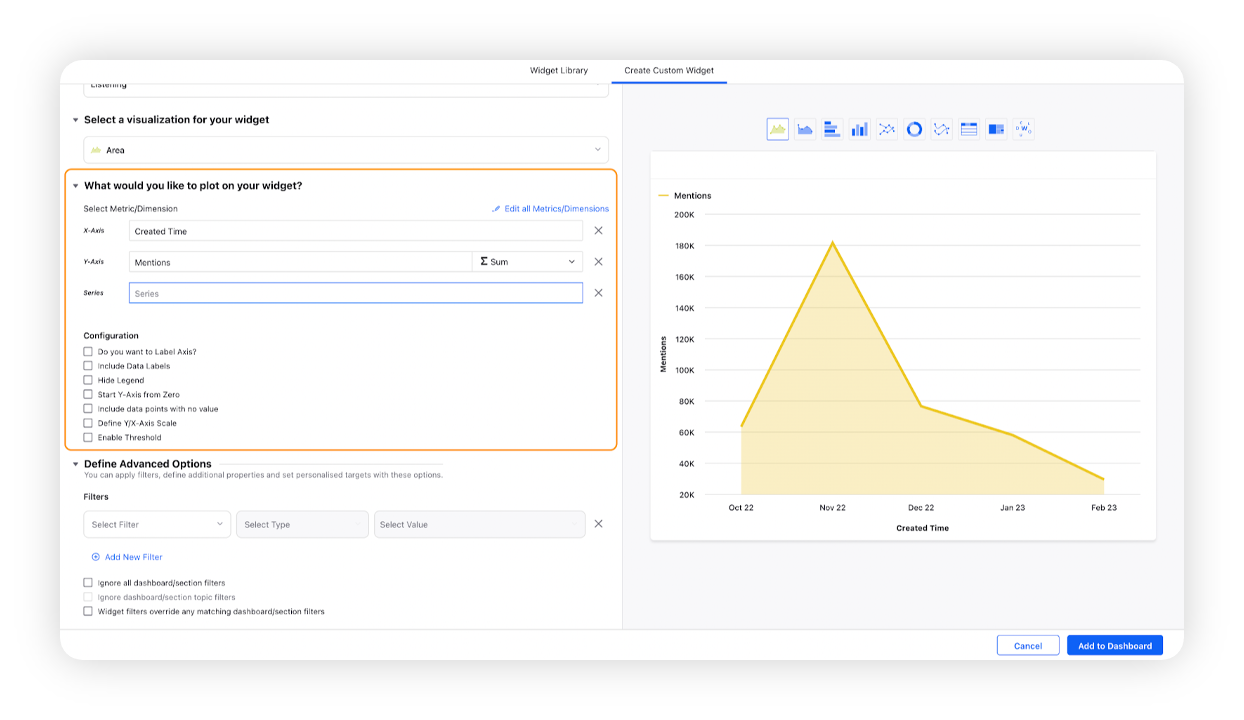This screenshot has height=720, width=1244.
Task: Select the curved spline chart icon
Action: click(x=941, y=129)
